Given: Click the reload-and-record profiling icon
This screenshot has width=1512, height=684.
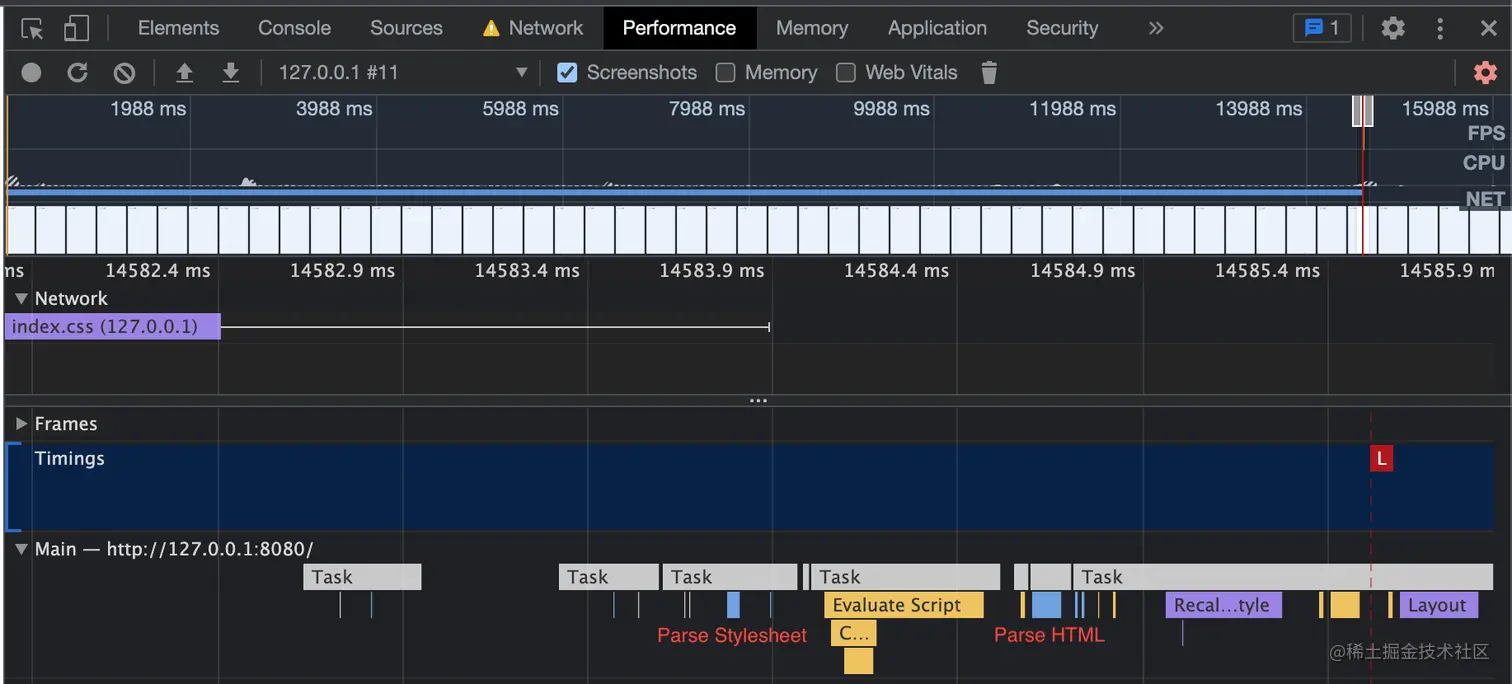Looking at the screenshot, I should tap(77, 72).
